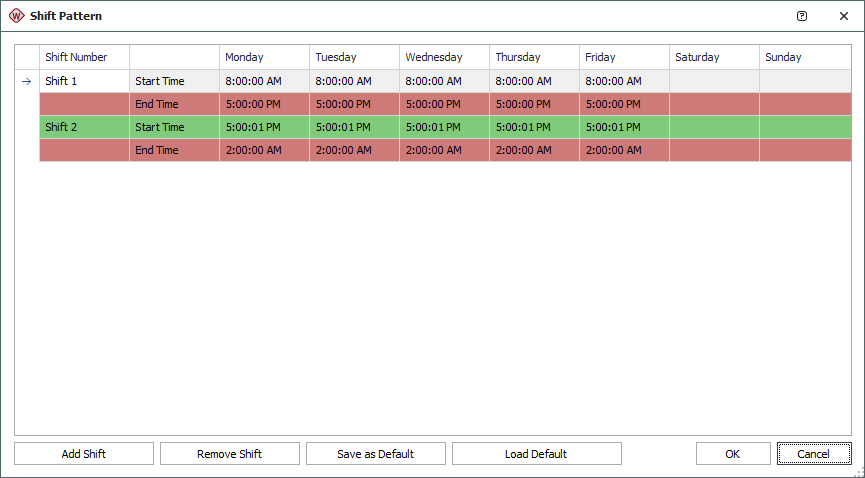Image resolution: width=865 pixels, height=478 pixels.
Task: Close the Shift Pattern dialog
Action: pyautogui.click(x=843, y=16)
